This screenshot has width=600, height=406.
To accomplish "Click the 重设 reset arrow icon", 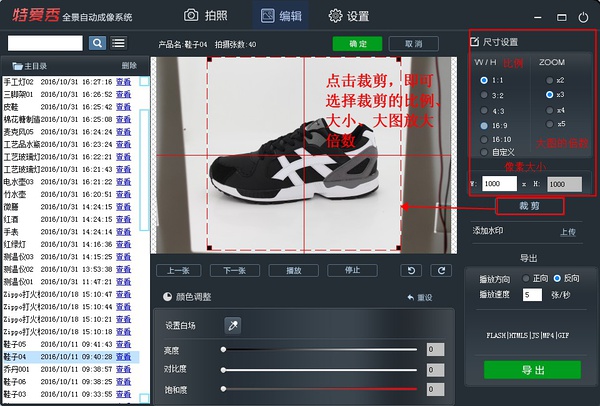I will (411, 297).
